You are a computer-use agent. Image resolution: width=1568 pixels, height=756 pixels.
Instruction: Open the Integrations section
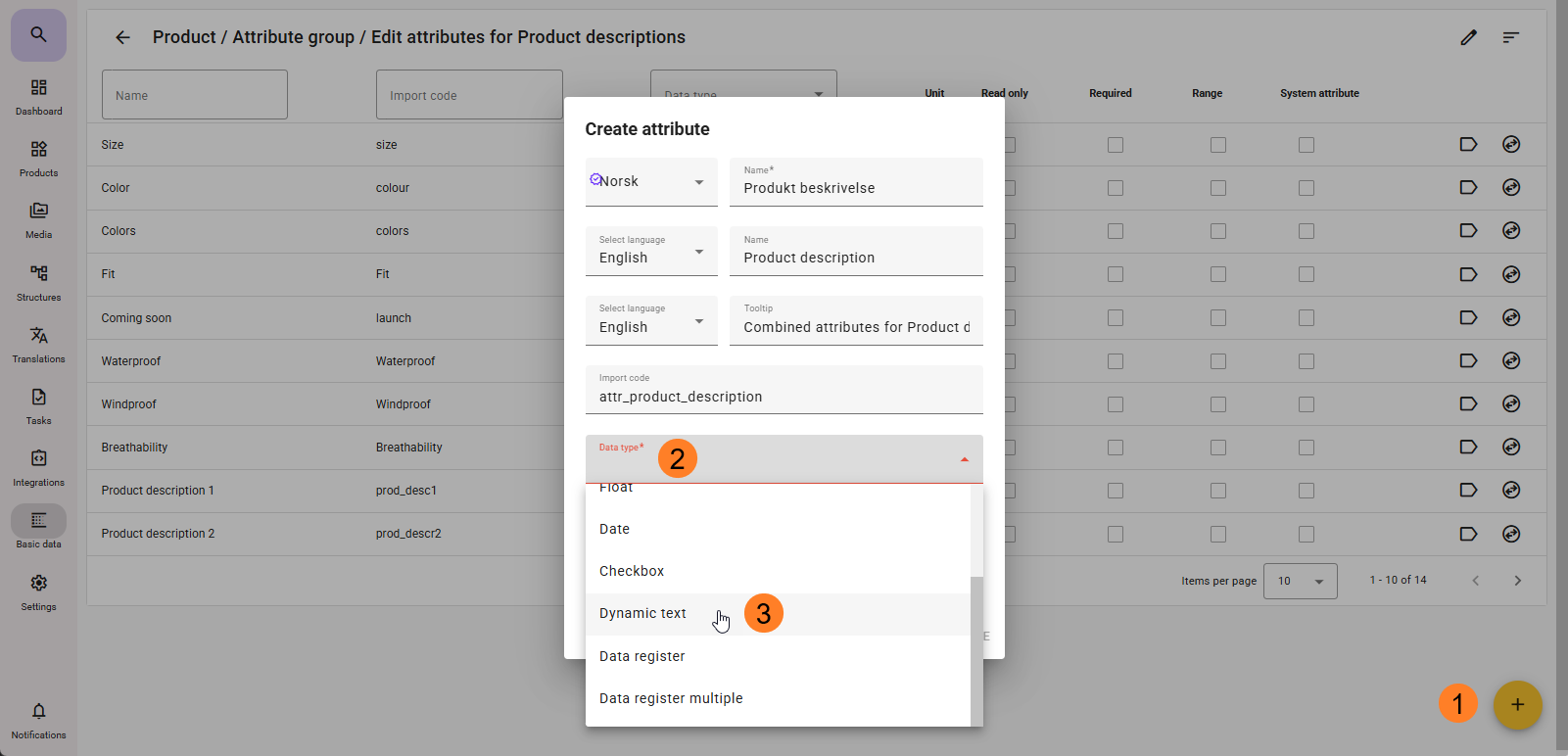point(38,468)
